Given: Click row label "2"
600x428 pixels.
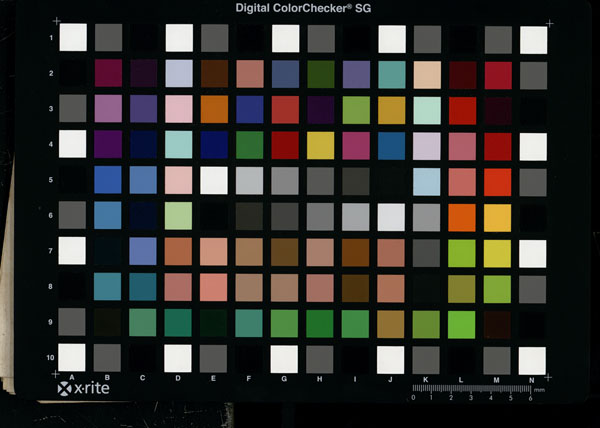Looking at the screenshot, I should 51,73.
